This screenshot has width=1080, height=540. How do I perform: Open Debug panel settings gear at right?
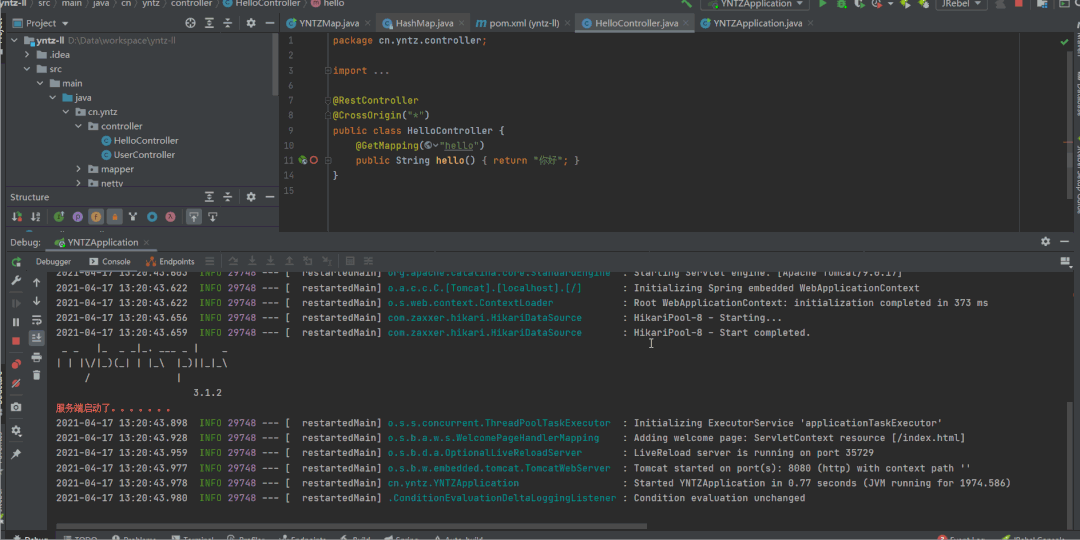point(1046,242)
